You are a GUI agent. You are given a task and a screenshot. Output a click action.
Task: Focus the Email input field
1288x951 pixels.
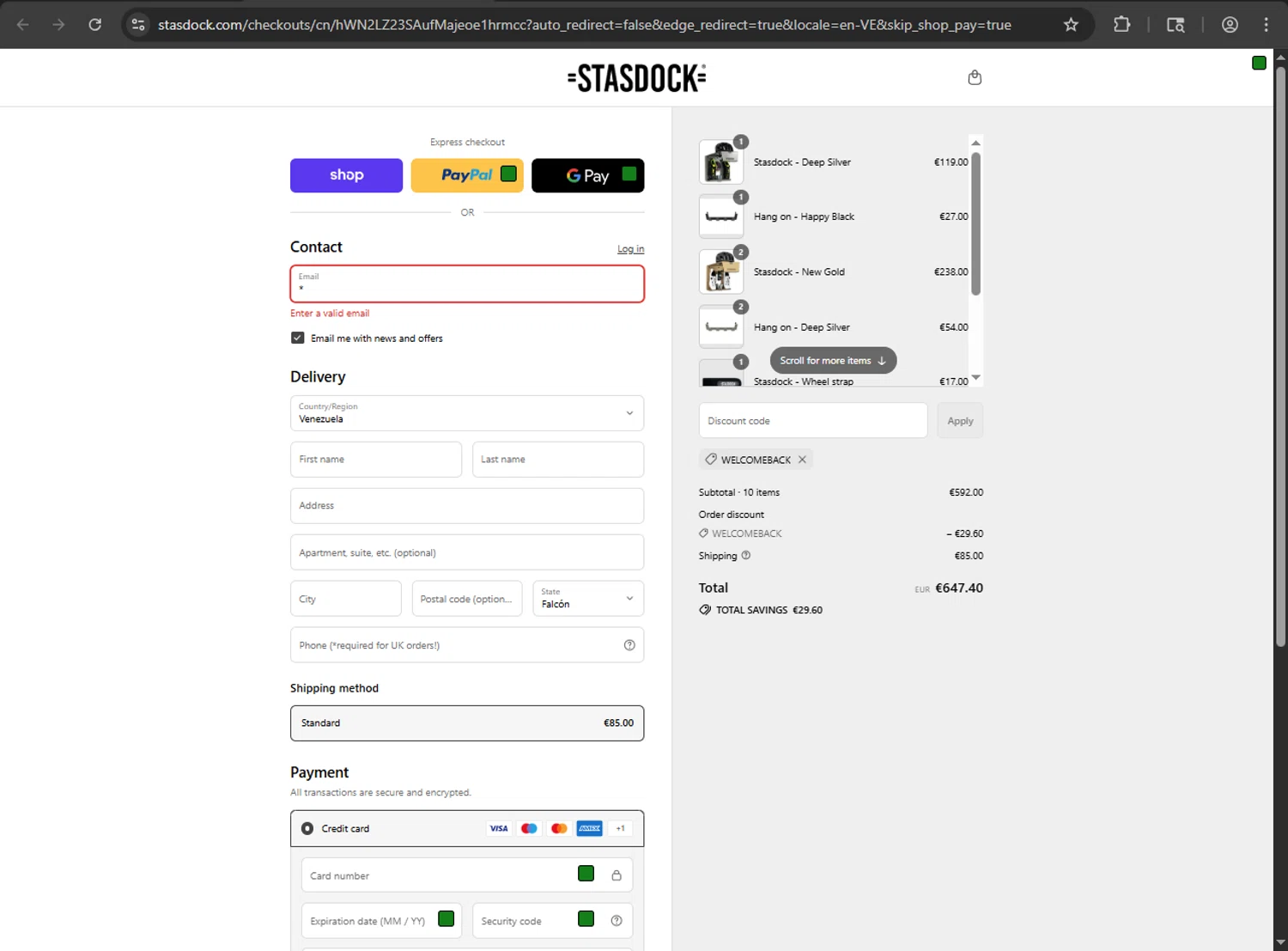point(467,283)
